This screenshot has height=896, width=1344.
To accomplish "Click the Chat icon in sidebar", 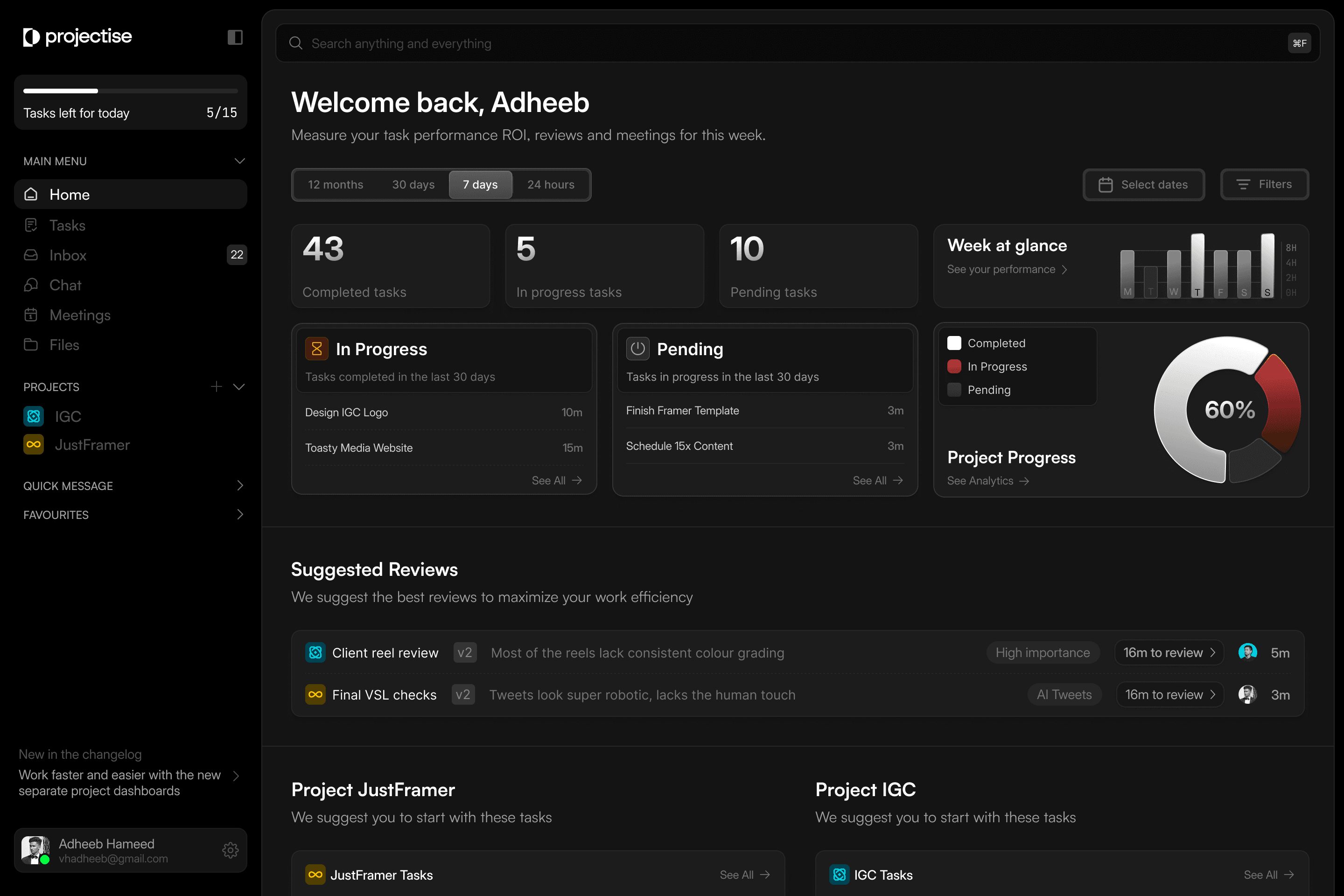I will pos(31,285).
